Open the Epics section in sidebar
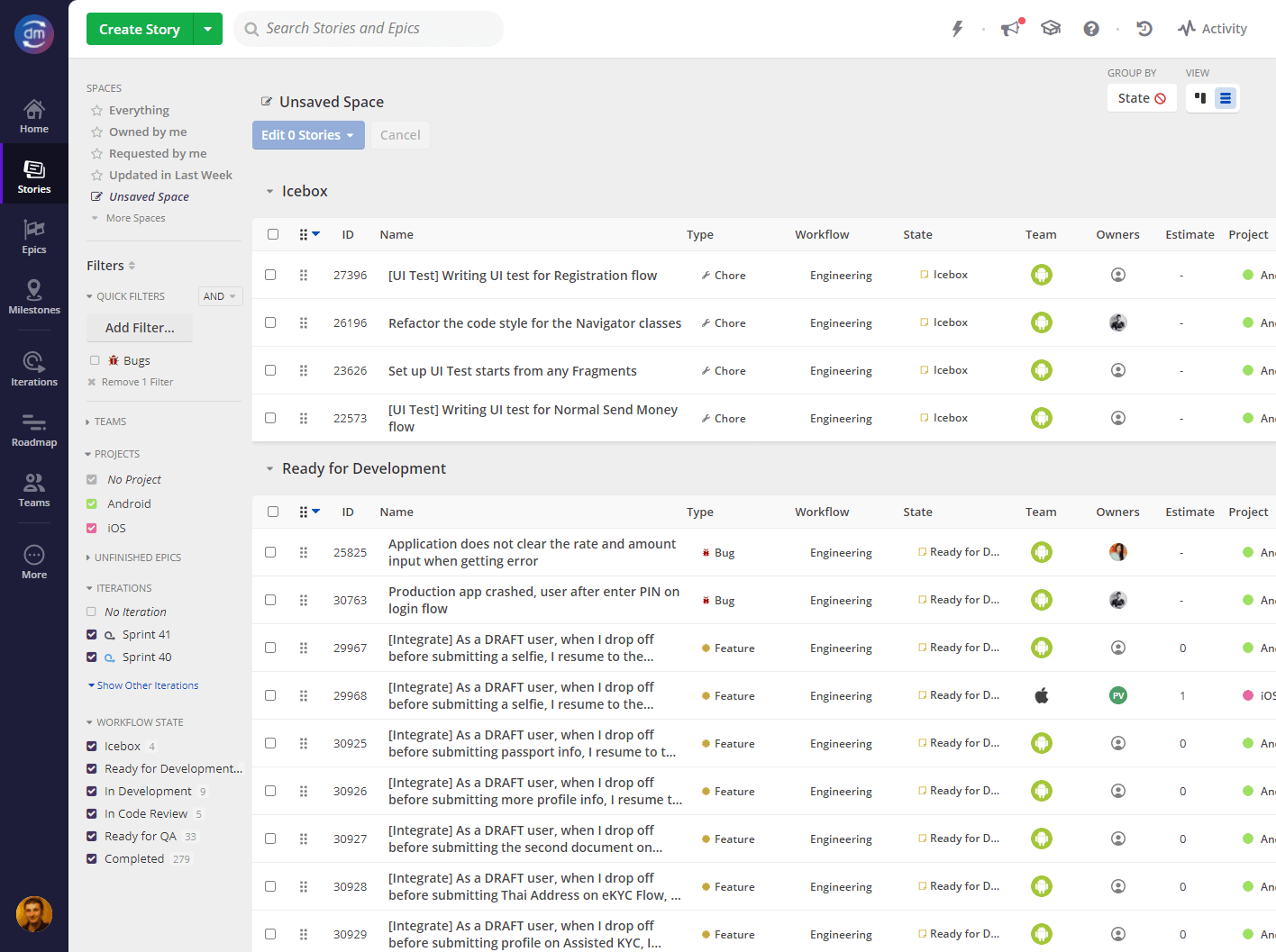The width and height of the screenshot is (1276, 952). click(x=34, y=237)
